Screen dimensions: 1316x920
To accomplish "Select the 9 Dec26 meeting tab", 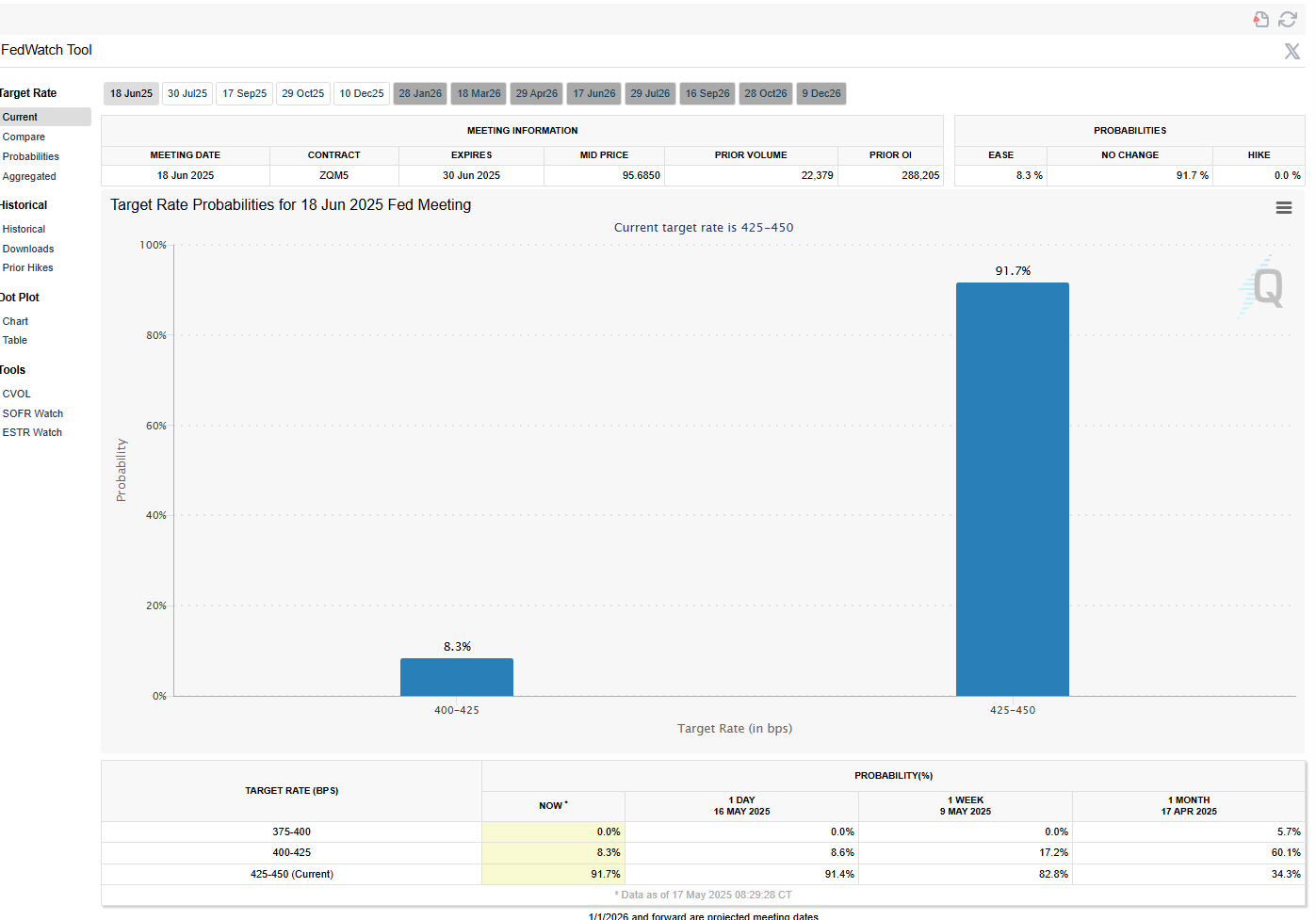I will point(821,93).
